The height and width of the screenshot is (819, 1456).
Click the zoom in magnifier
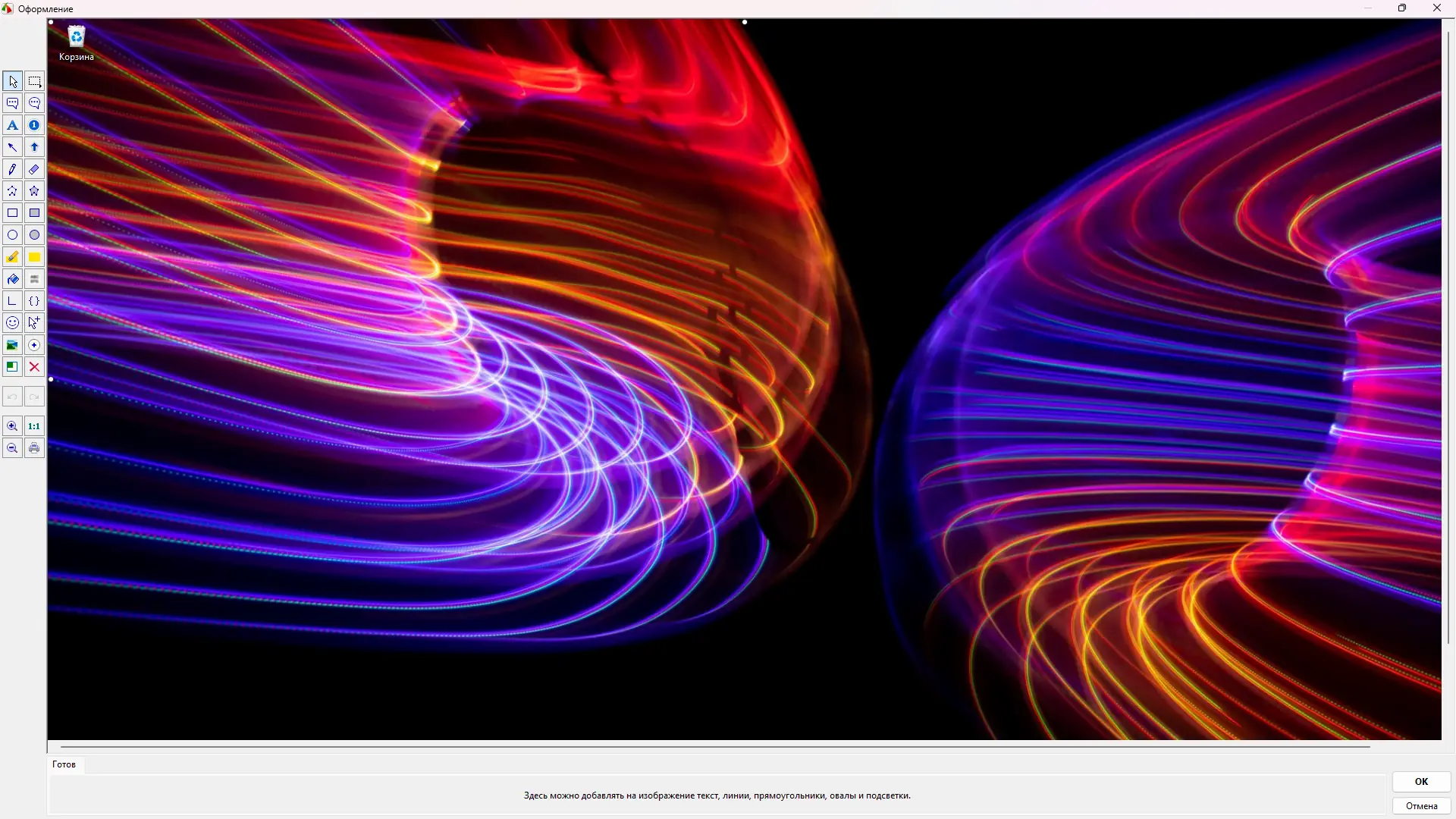tap(12, 426)
